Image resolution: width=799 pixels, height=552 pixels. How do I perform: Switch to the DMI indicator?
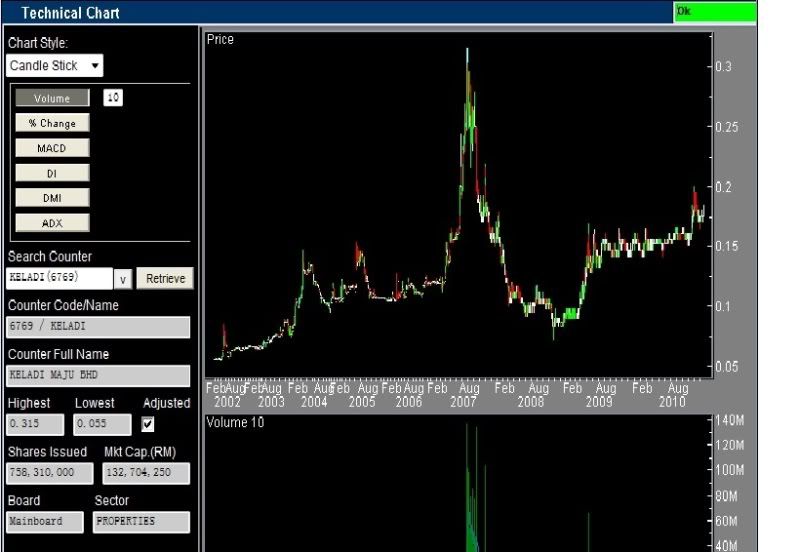pos(52,198)
